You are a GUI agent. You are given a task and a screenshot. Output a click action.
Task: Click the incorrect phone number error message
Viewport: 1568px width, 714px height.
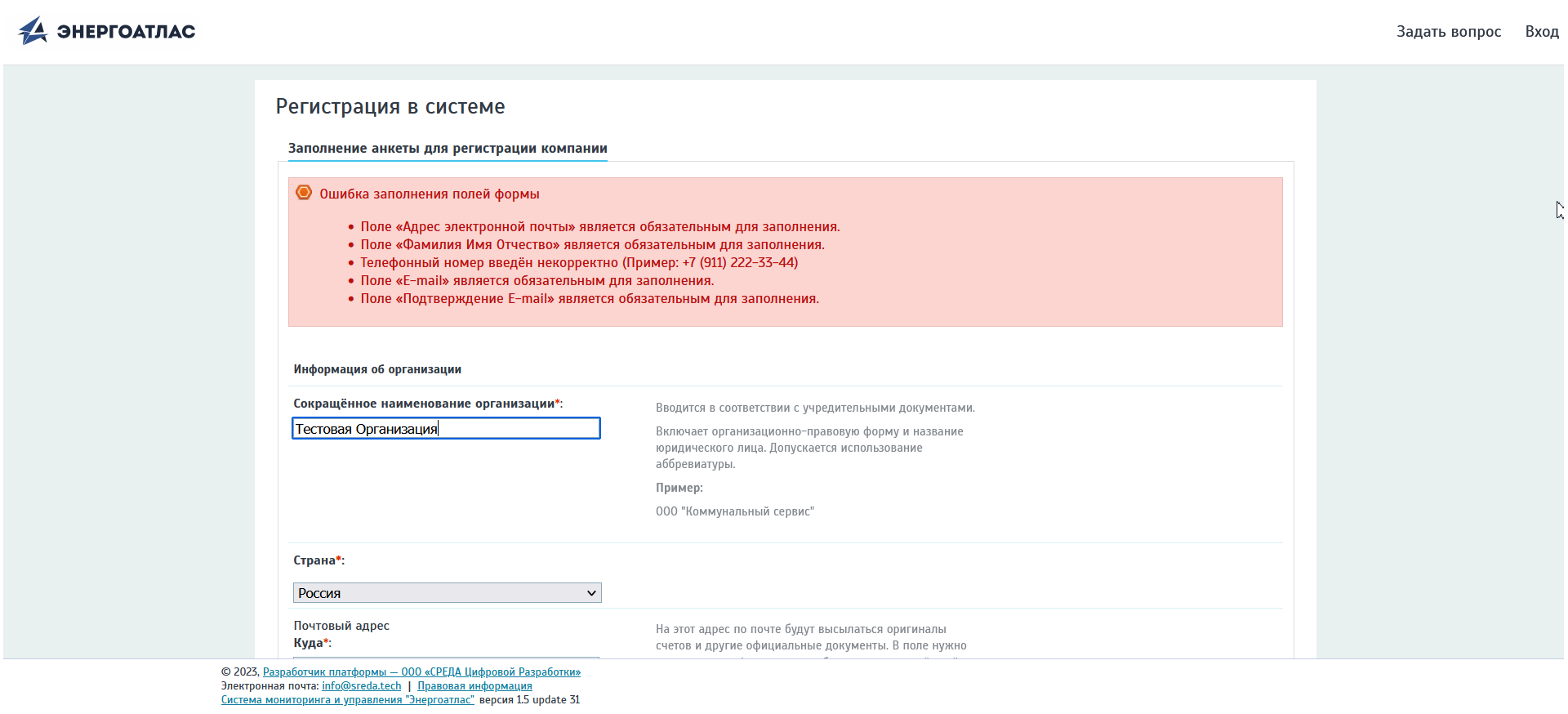(x=578, y=263)
